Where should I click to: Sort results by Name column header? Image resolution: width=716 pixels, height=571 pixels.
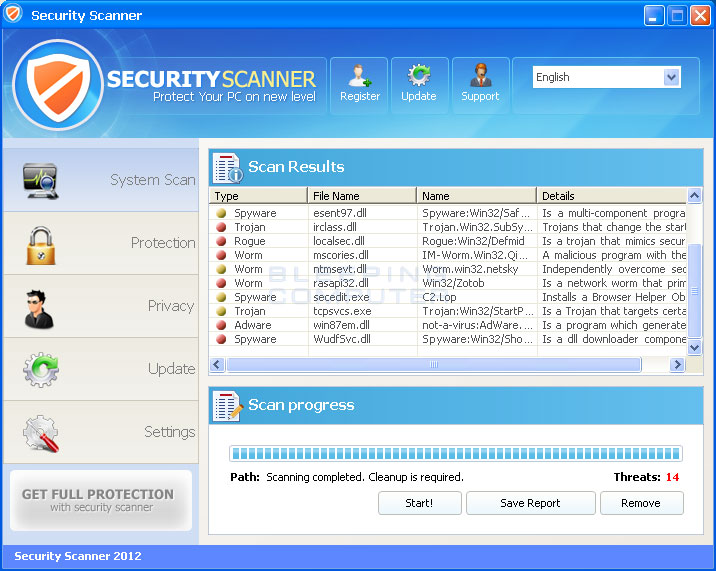pyautogui.click(x=476, y=196)
